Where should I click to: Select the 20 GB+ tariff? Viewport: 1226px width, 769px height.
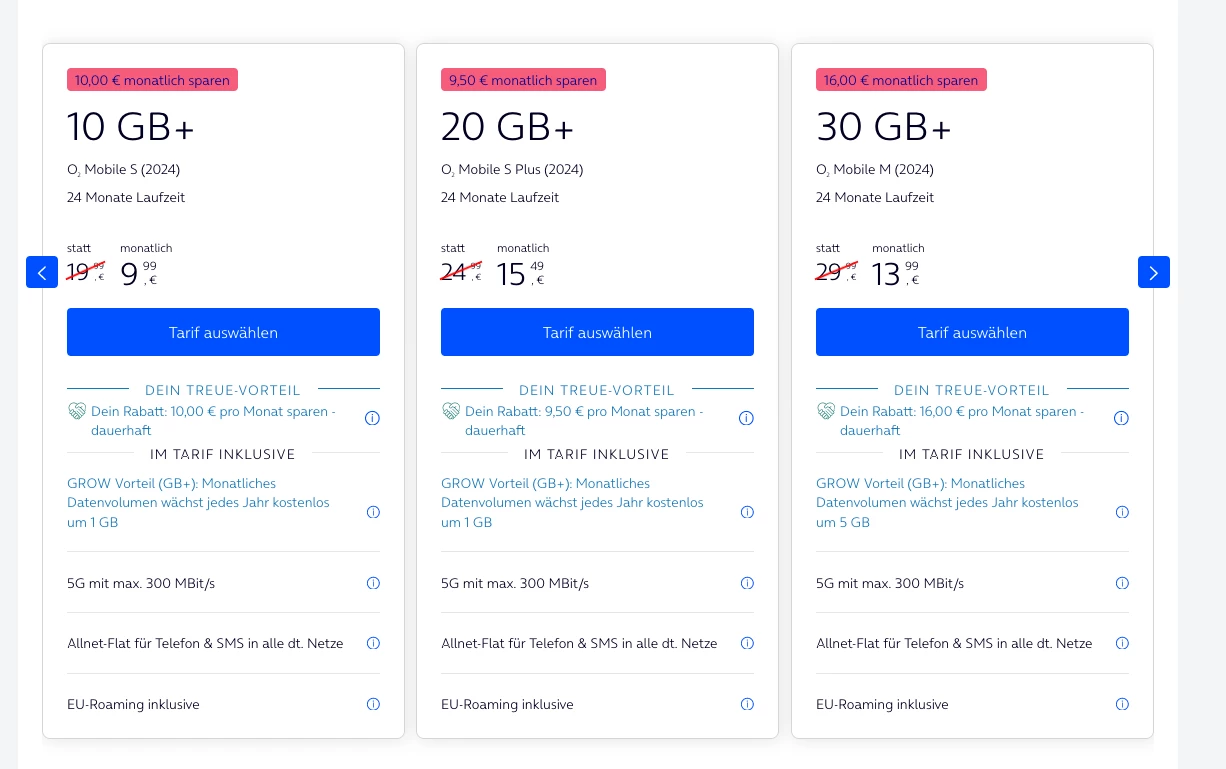(597, 332)
